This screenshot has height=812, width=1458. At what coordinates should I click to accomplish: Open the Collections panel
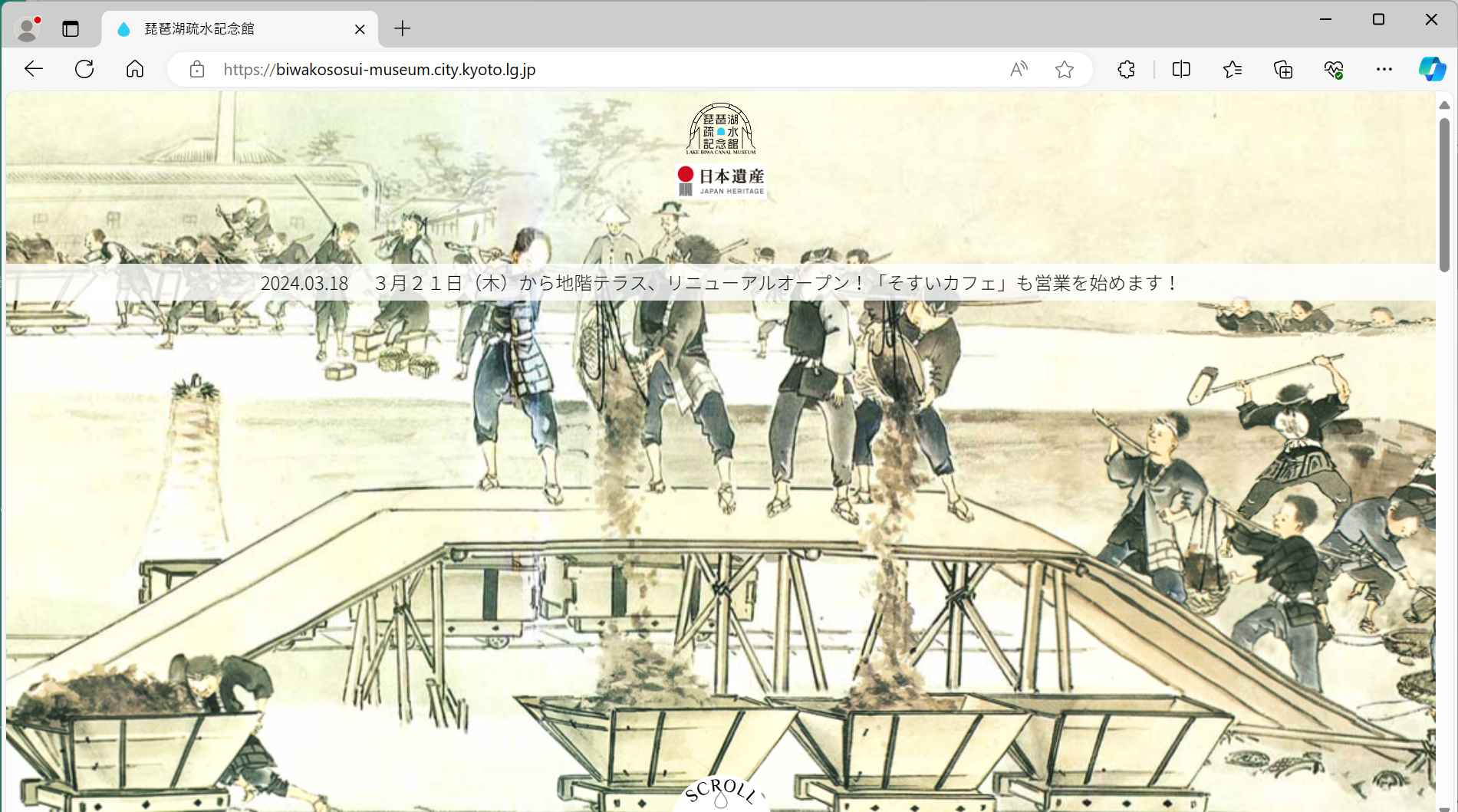1283,70
